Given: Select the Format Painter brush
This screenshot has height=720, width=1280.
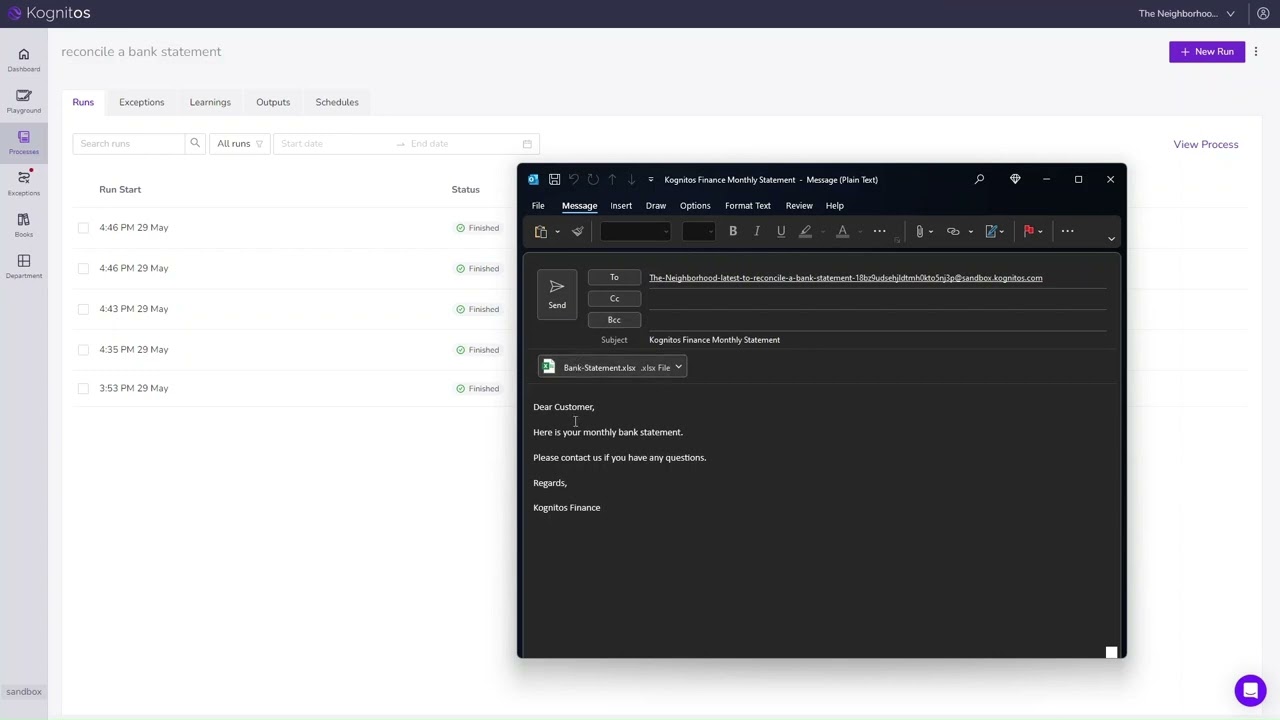Looking at the screenshot, I should pyautogui.click(x=578, y=232).
